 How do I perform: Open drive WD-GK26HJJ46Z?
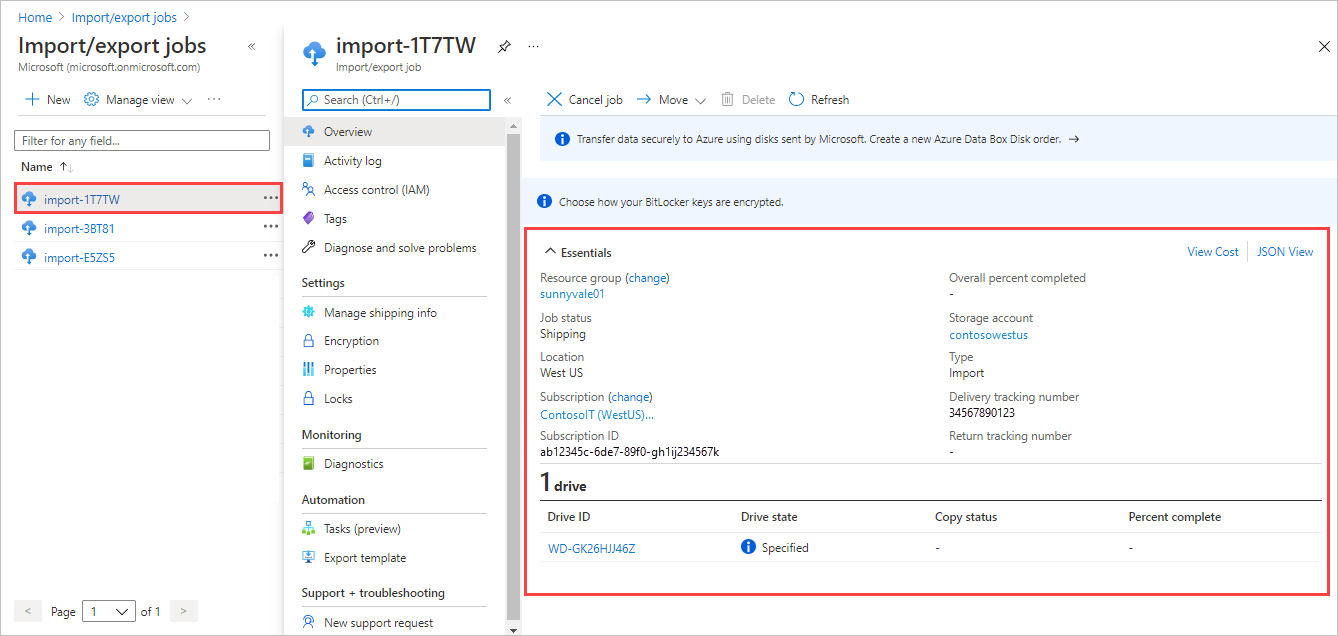(x=592, y=548)
